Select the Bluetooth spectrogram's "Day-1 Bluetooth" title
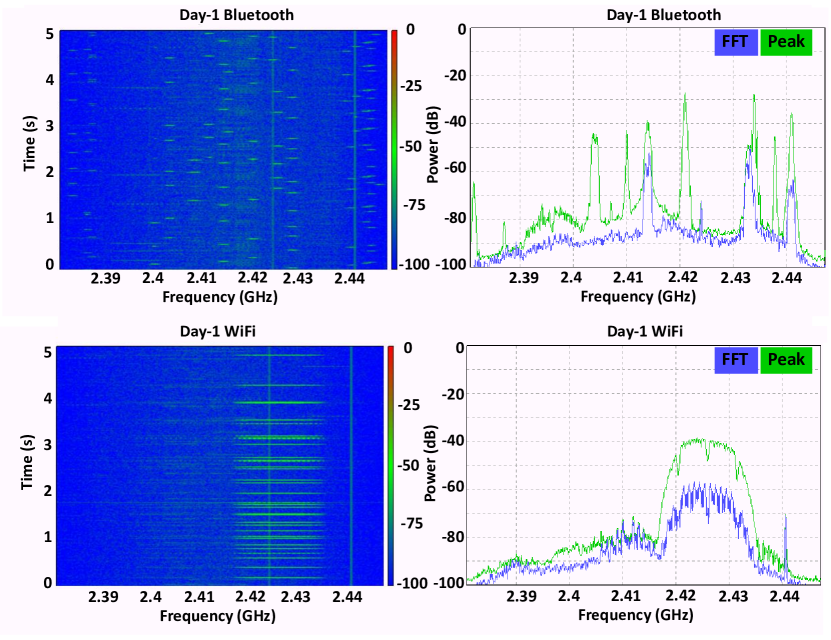This screenshot has width=831, height=640. click(x=236, y=15)
